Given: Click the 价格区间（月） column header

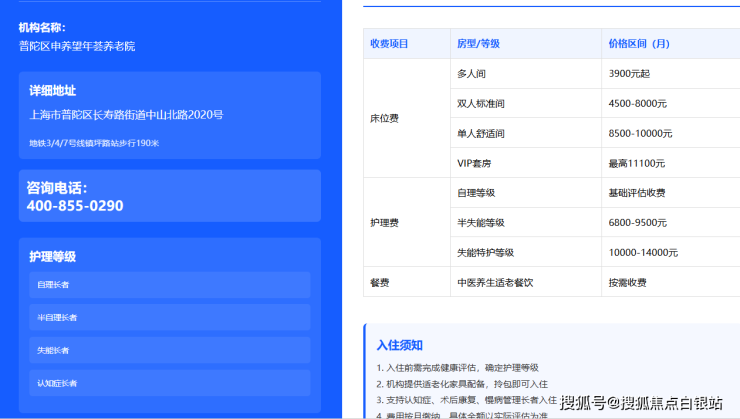Looking at the screenshot, I should 639,44.
